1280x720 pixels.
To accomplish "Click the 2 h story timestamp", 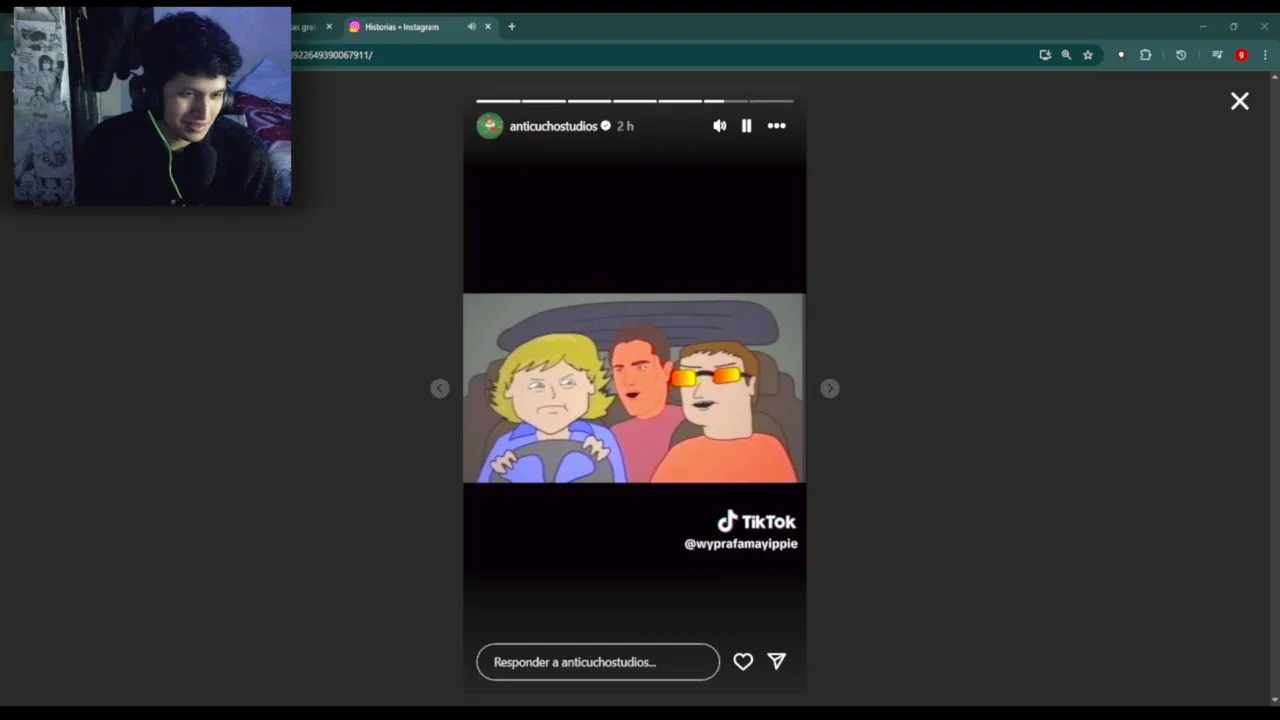I will pyautogui.click(x=625, y=126).
